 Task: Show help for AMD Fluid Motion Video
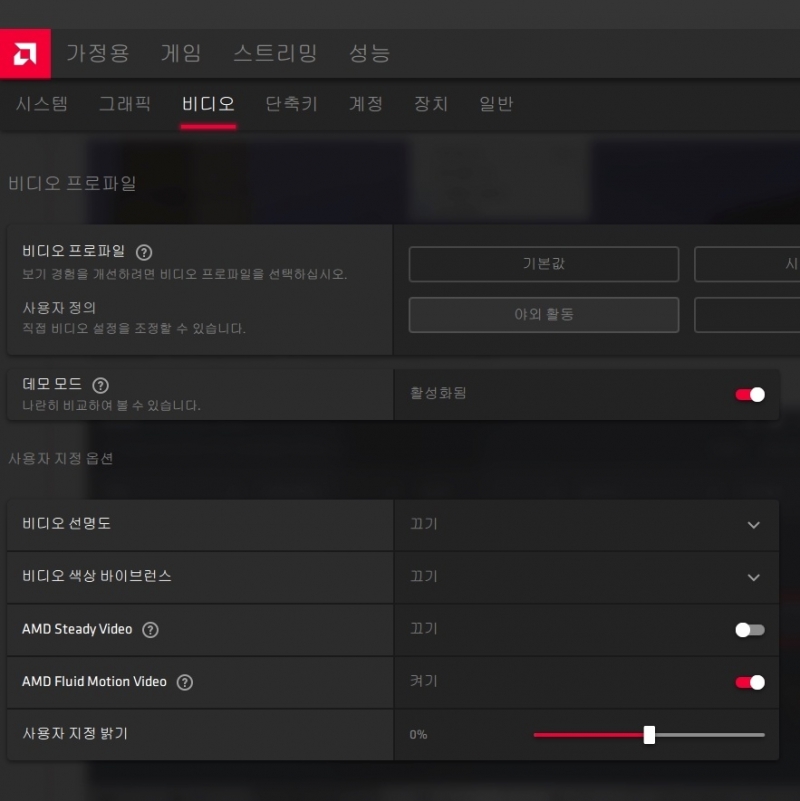pos(184,682)
